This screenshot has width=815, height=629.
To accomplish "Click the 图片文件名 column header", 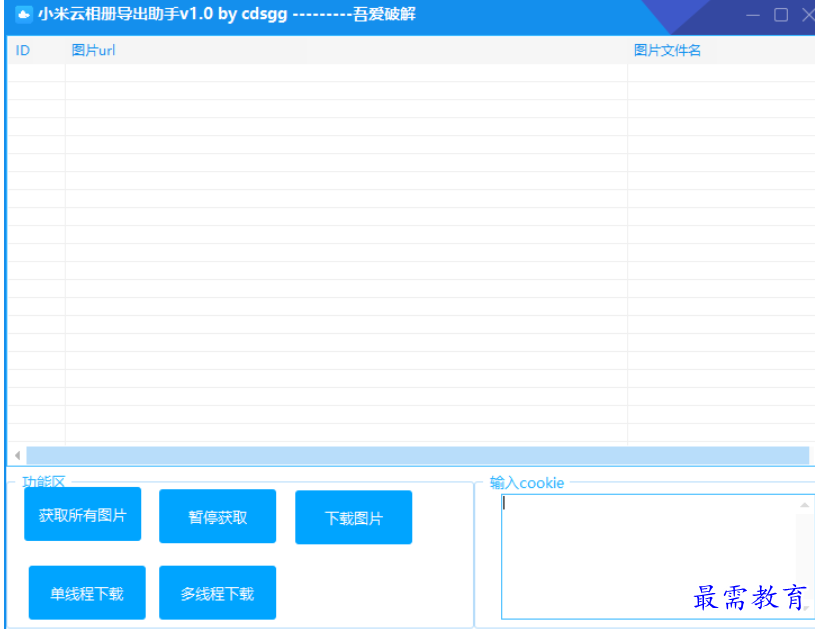I will pyautogui.click(x=721, y=50).
